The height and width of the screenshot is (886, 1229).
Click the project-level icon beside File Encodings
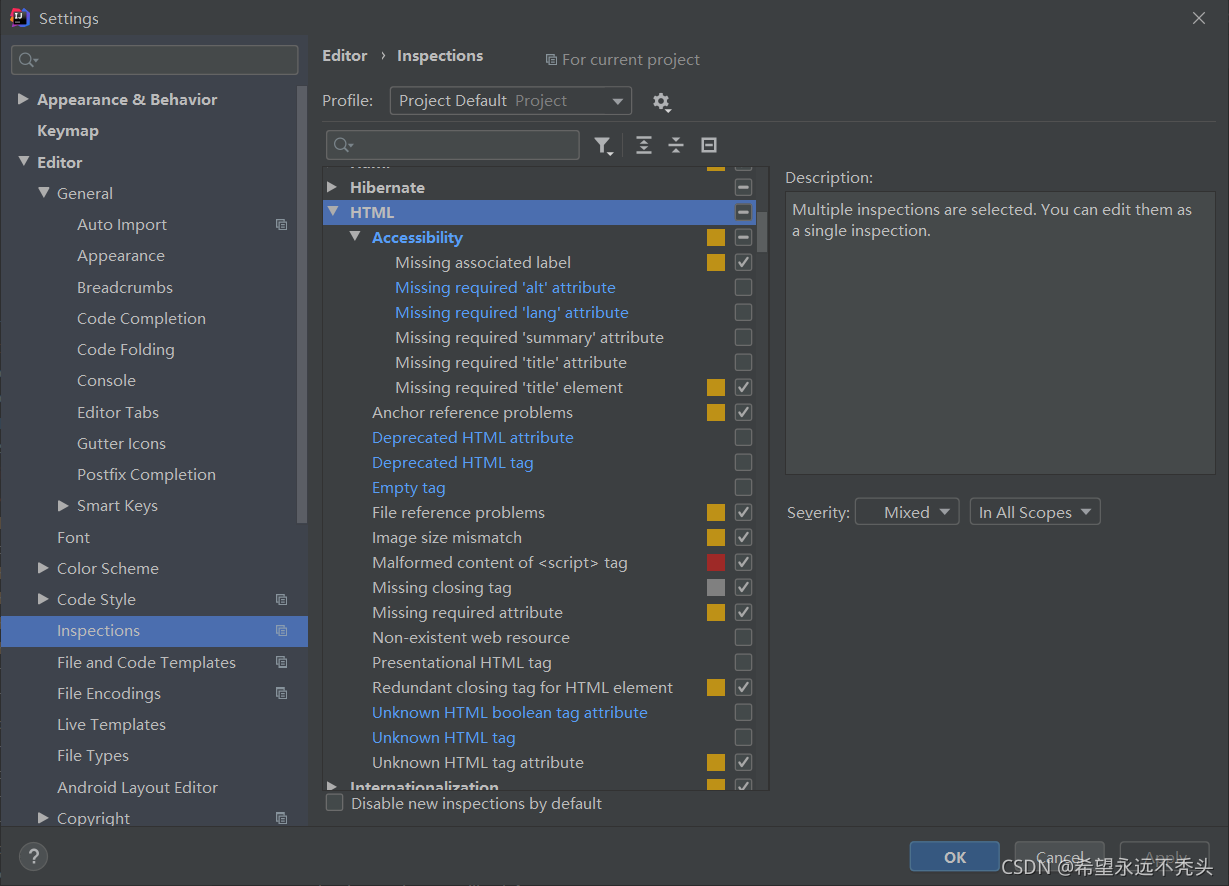click(282, 694)
